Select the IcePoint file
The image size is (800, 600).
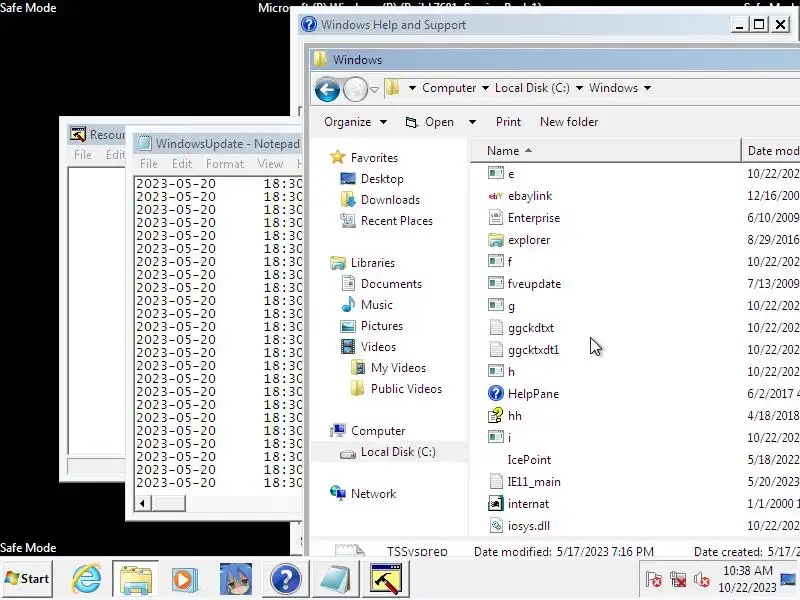click(x=529, y=459)
